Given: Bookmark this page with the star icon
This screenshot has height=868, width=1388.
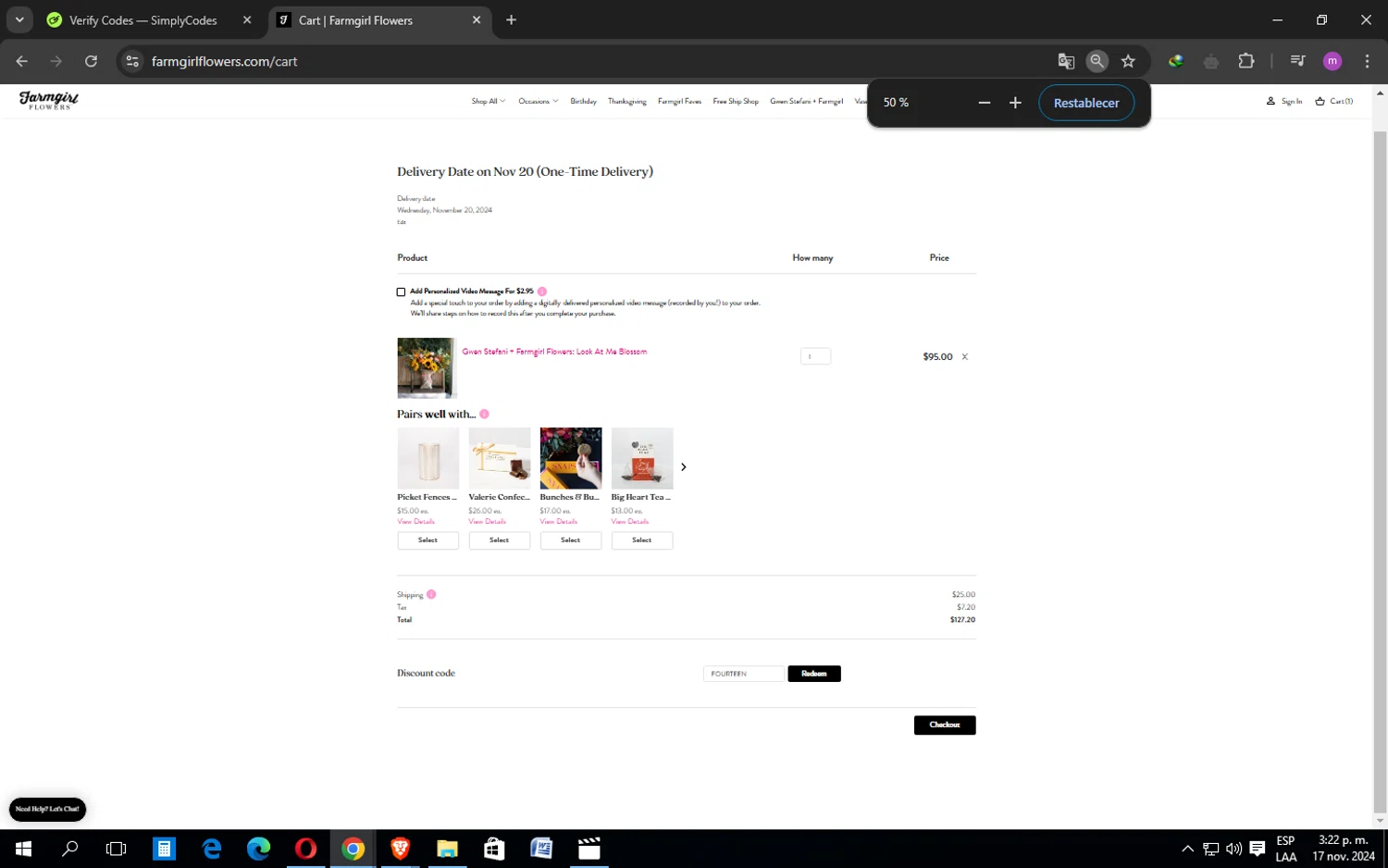Looking at the screenshot, I should coord(1128,61).
